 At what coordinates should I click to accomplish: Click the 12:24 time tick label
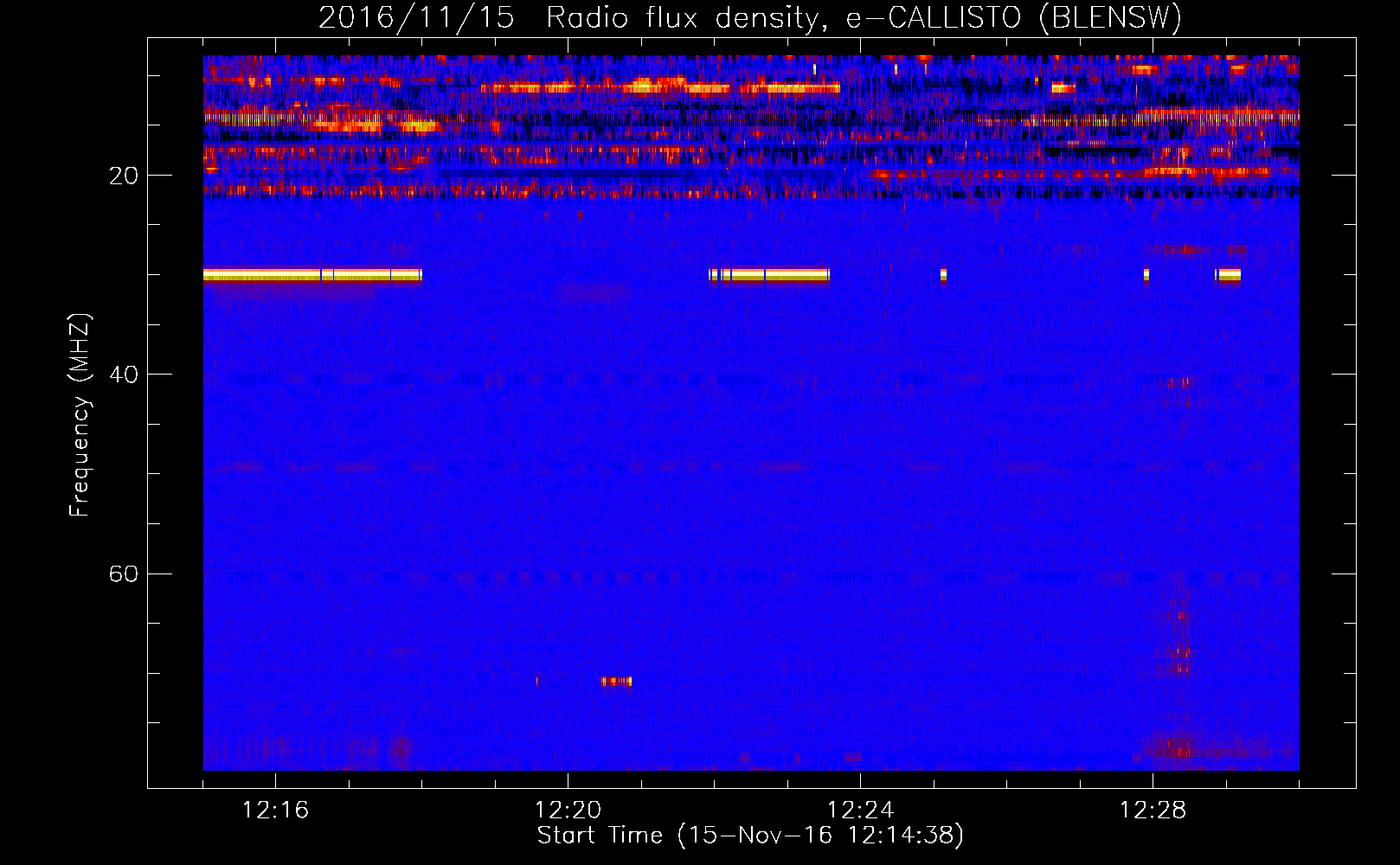tap(860, 811)
